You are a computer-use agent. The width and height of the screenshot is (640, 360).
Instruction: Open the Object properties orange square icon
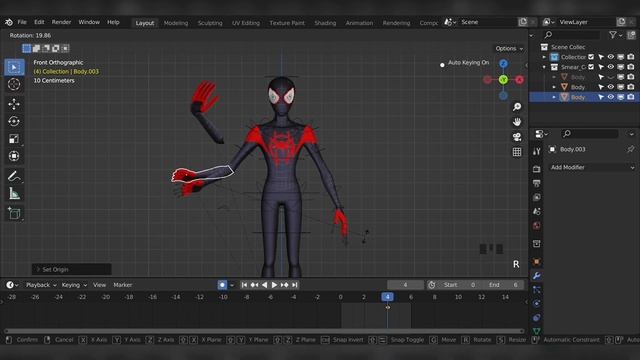point(537,261)
